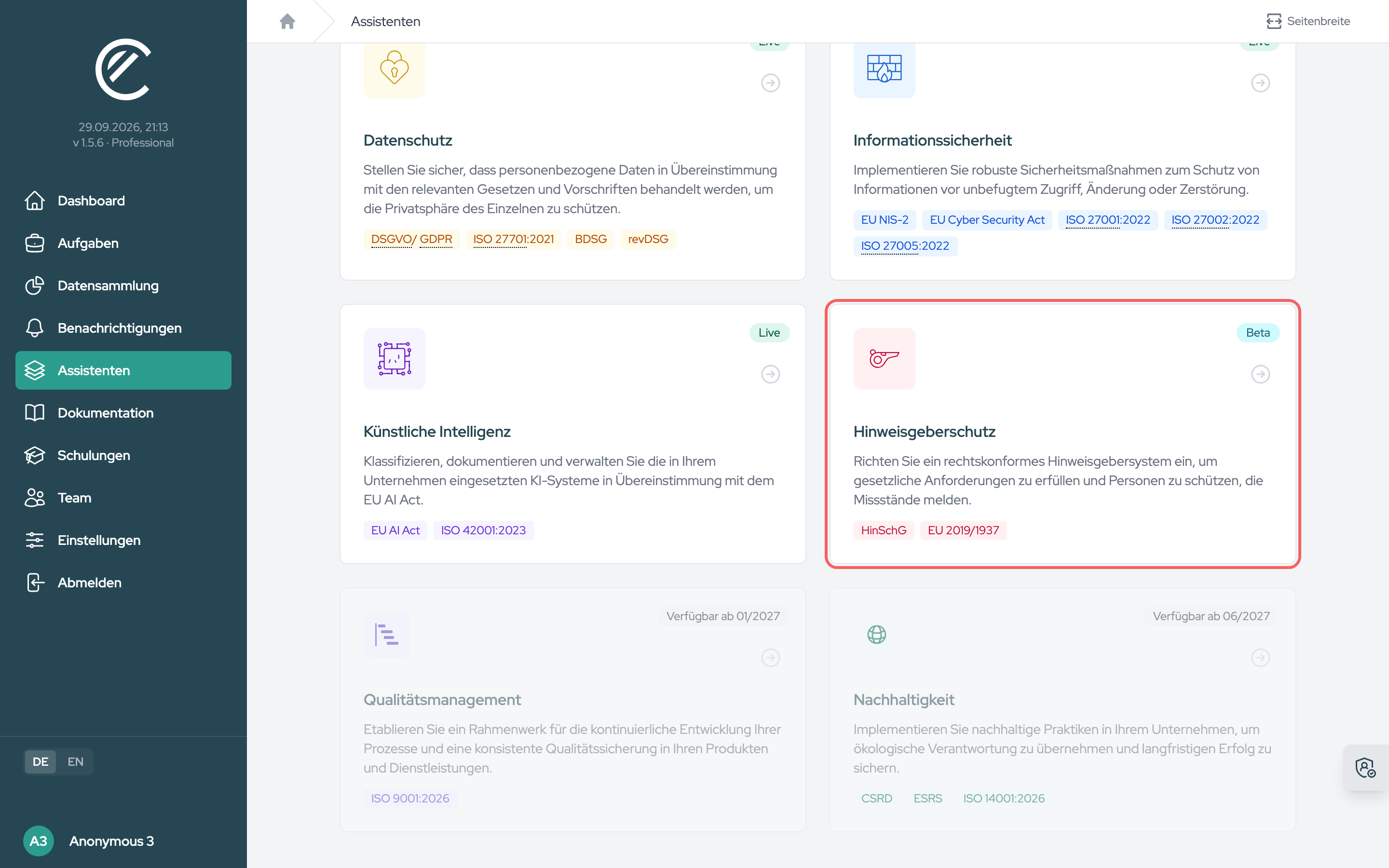Open Informationssicherheit via its arrow icon
Screen dimensions: 1389x868
[x=1260, y=82]
